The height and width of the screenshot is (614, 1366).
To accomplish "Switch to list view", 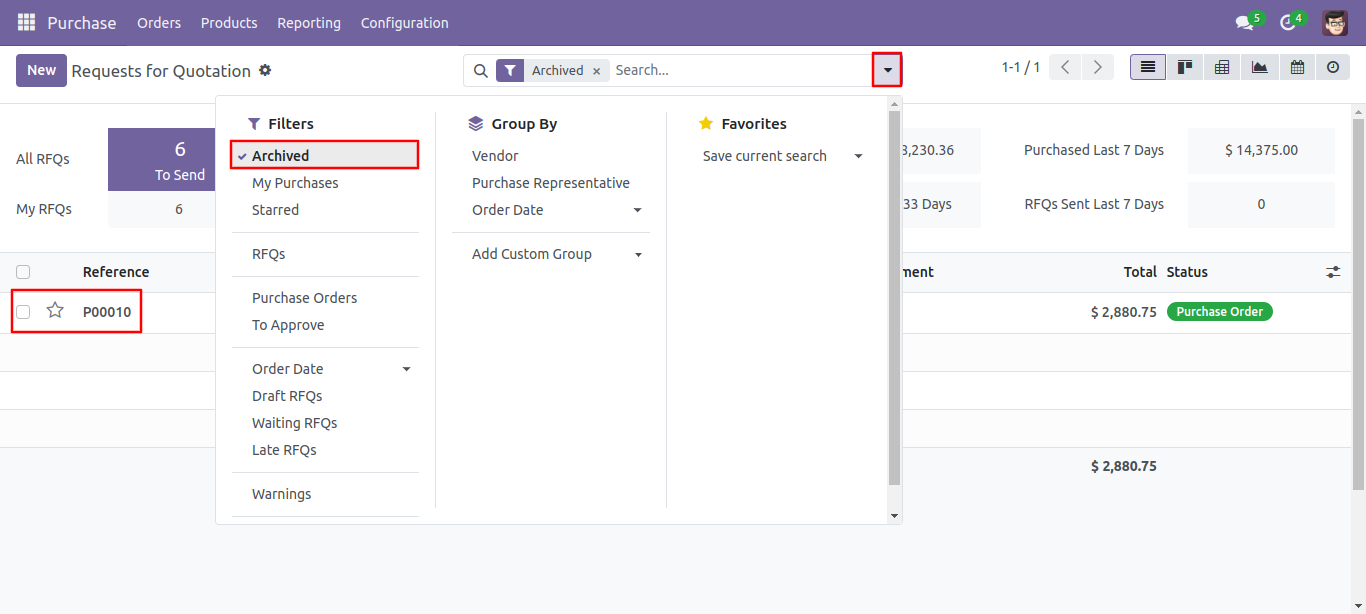I will [1148, 67].
